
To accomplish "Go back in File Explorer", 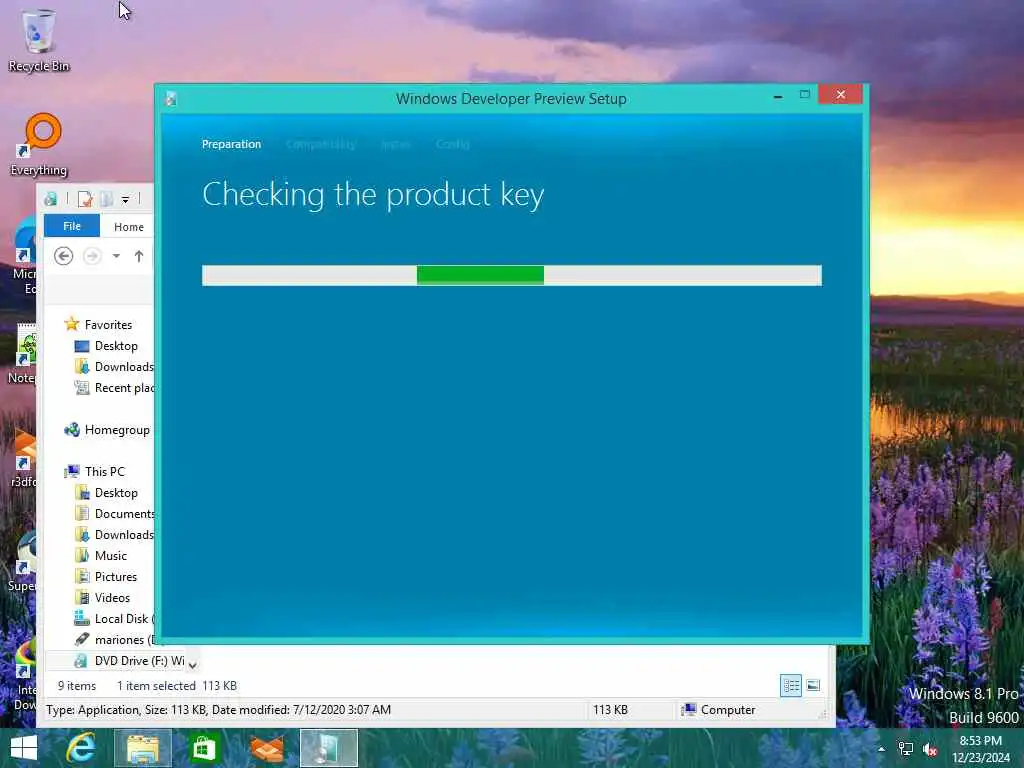I will (x=63, y=256).
